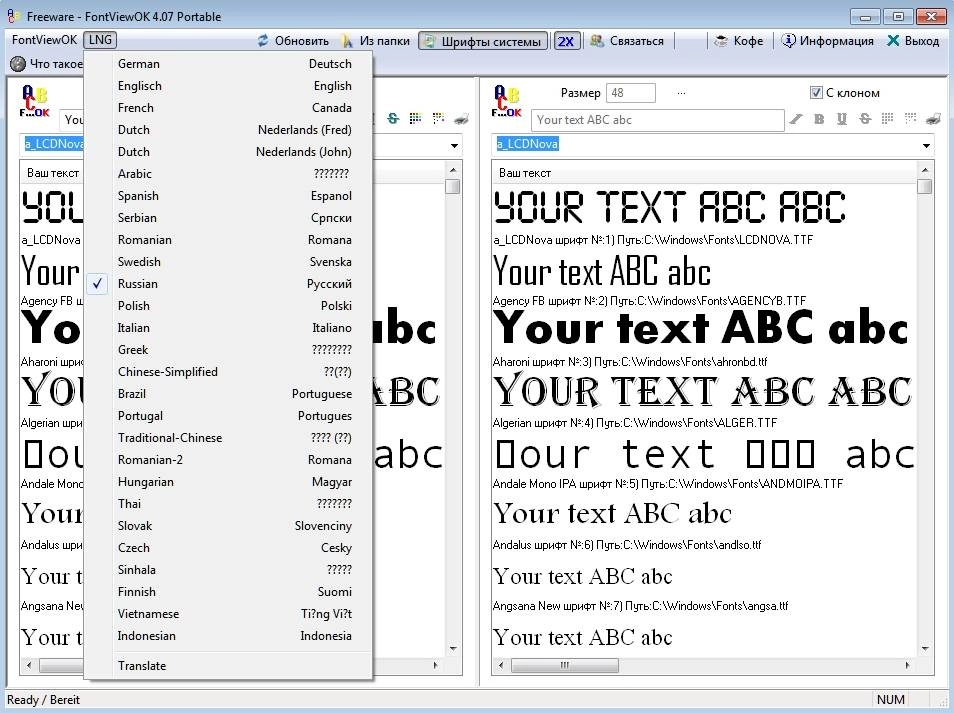
Task: Toggle the 'С клоном' checkbox
Action: [816, 92]
